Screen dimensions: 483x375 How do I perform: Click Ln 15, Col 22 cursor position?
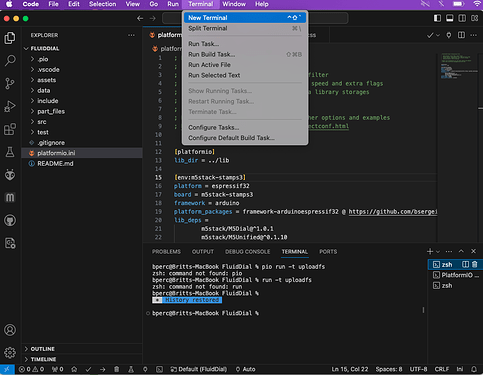(350, 369)
